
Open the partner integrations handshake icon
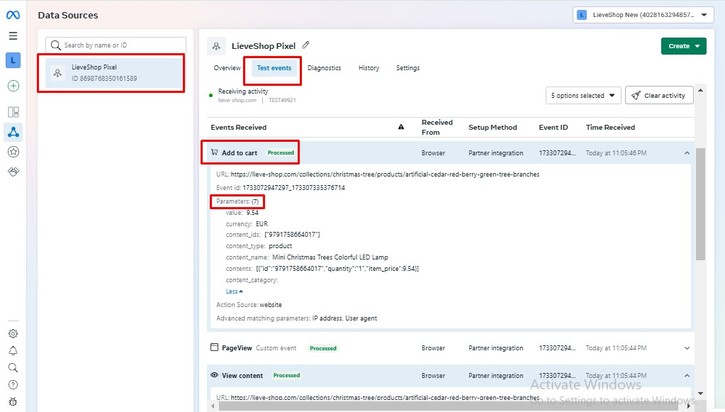(x=13, y=172)
